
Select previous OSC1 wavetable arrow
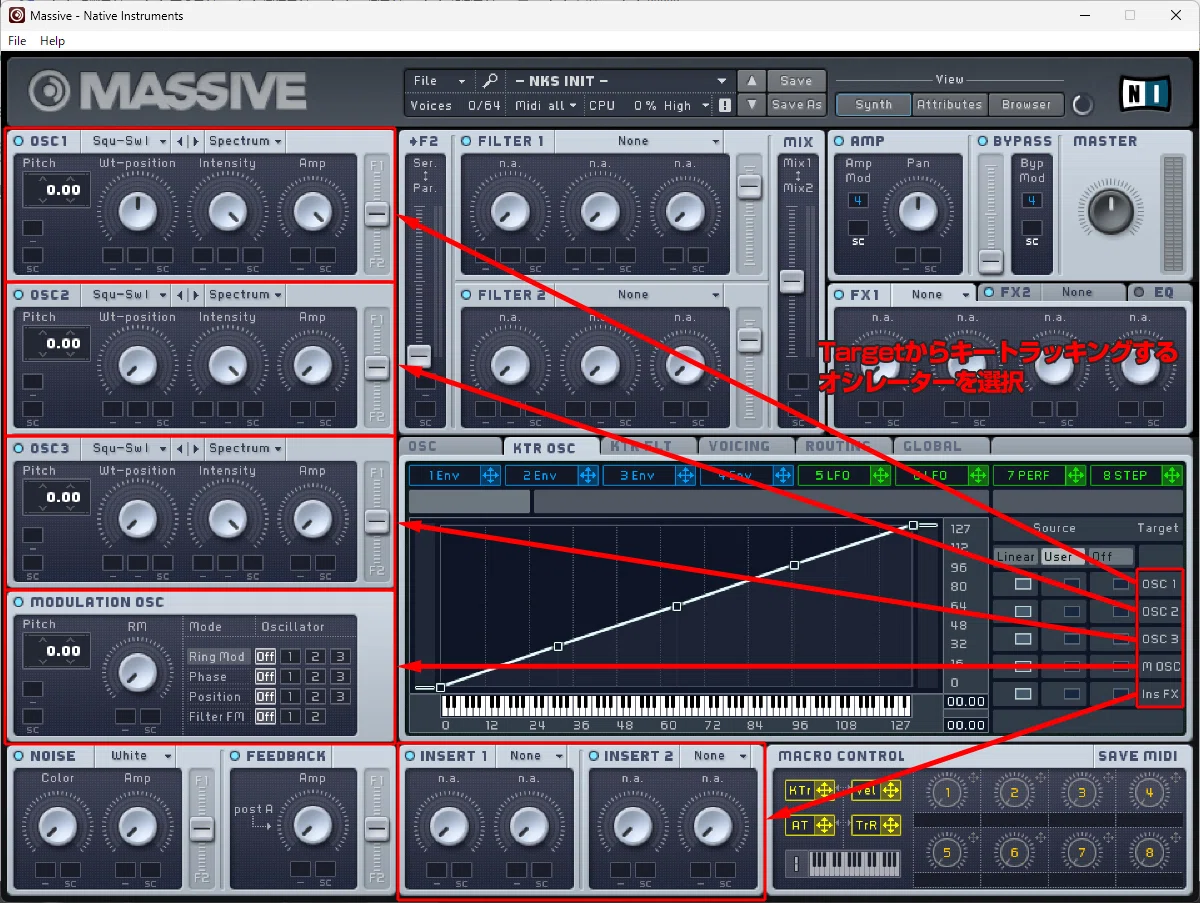coord(179,141)
